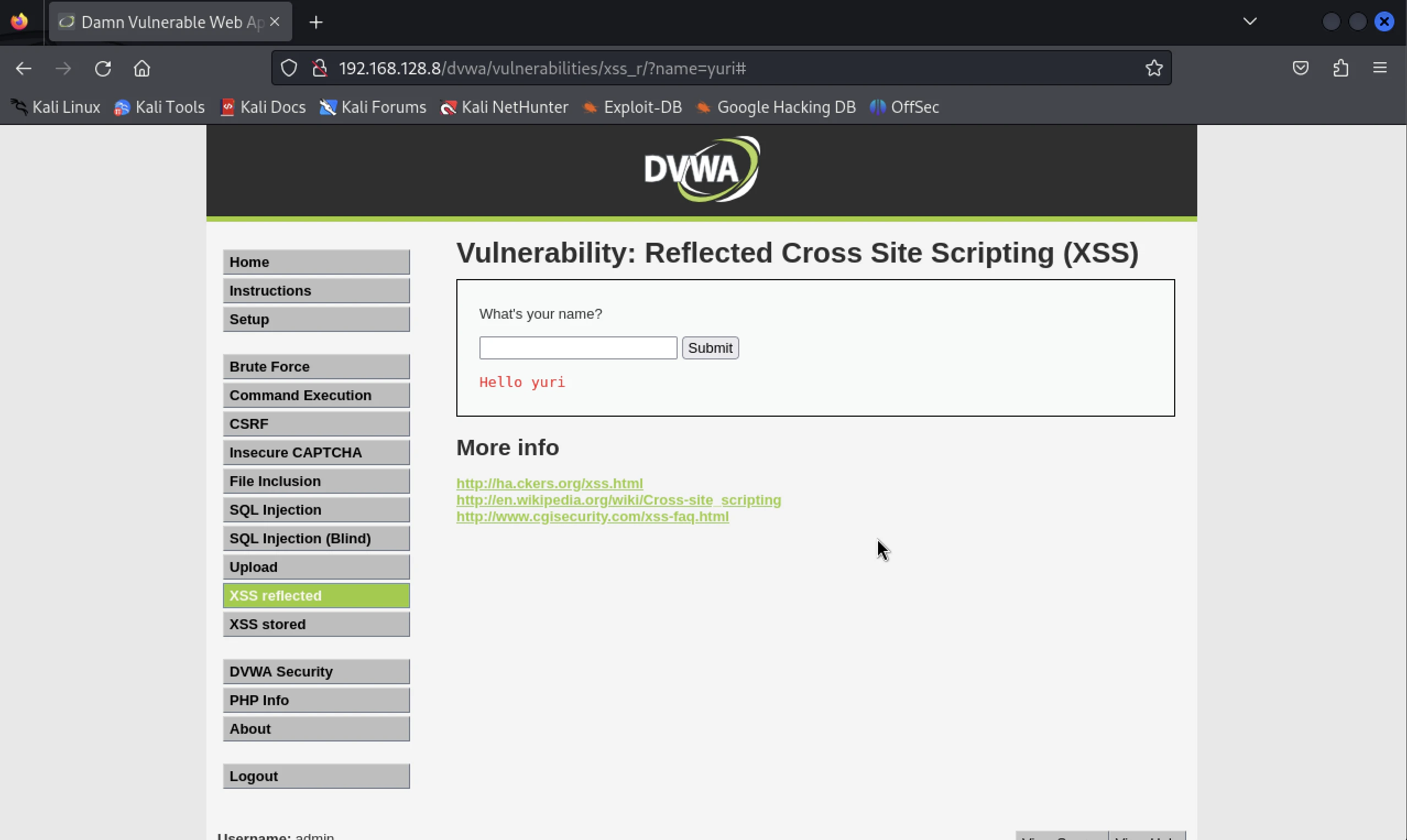Bookmark this page with the star

pos(1154,68)
